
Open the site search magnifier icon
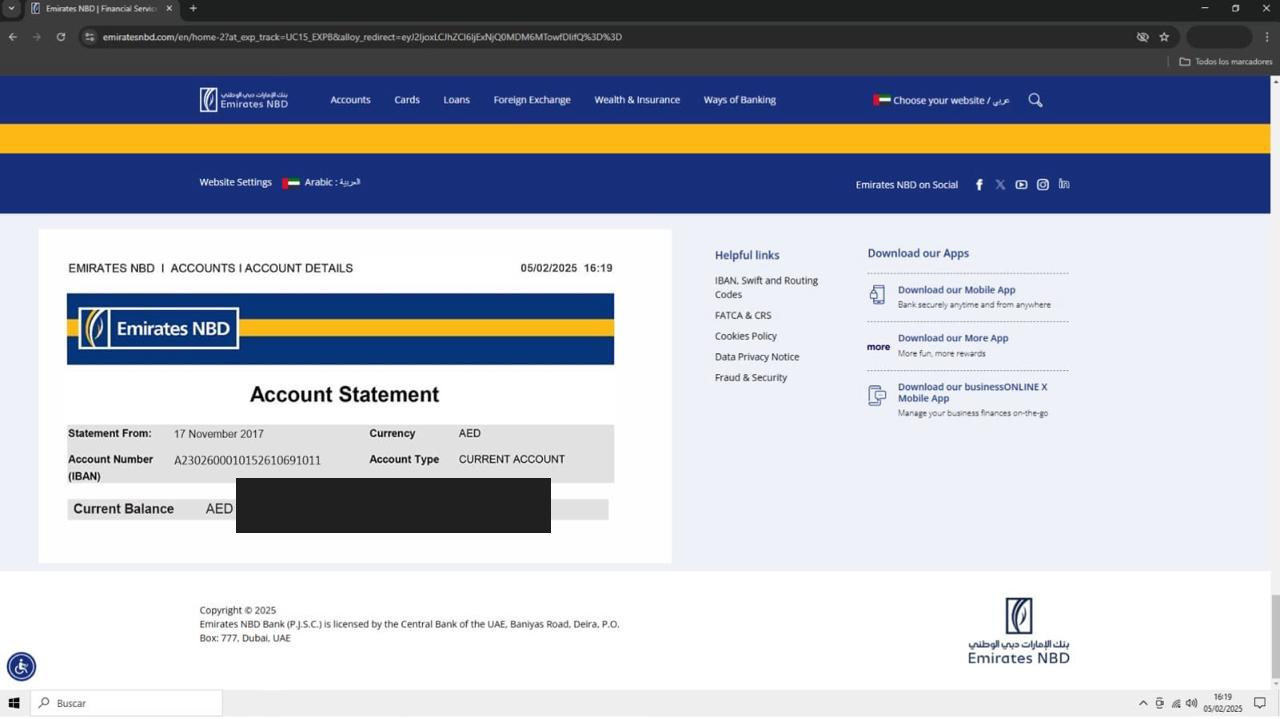(1035, 100)
